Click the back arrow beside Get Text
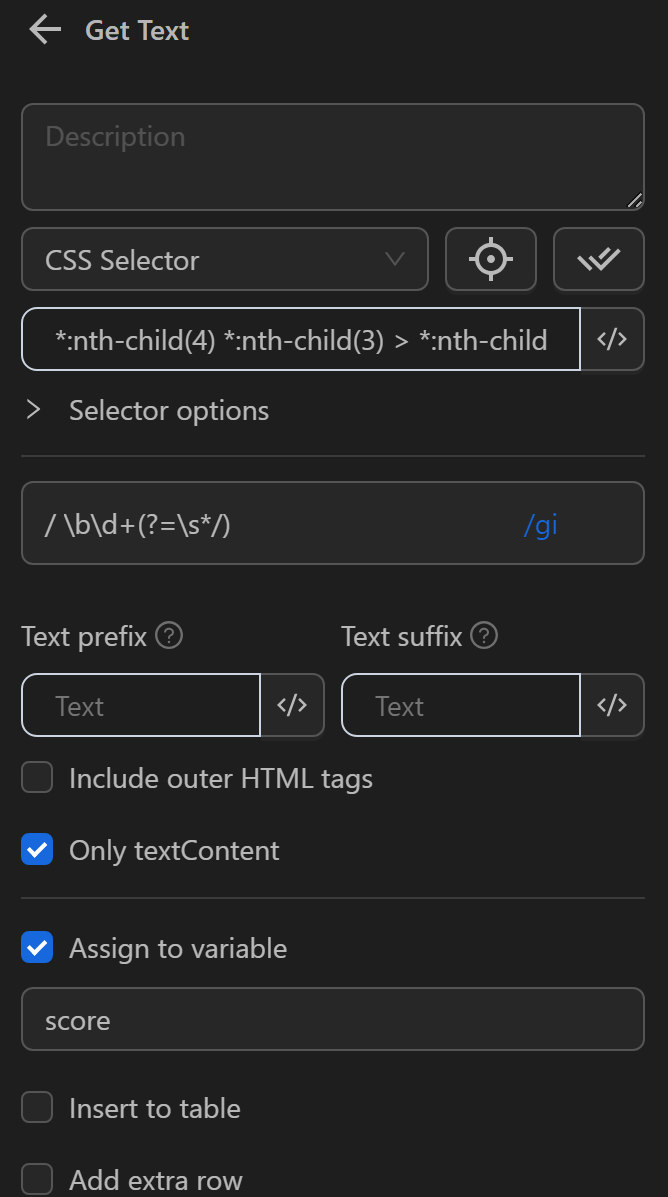The height and width of the screenshot is (1197, 668). coord(44,30)
